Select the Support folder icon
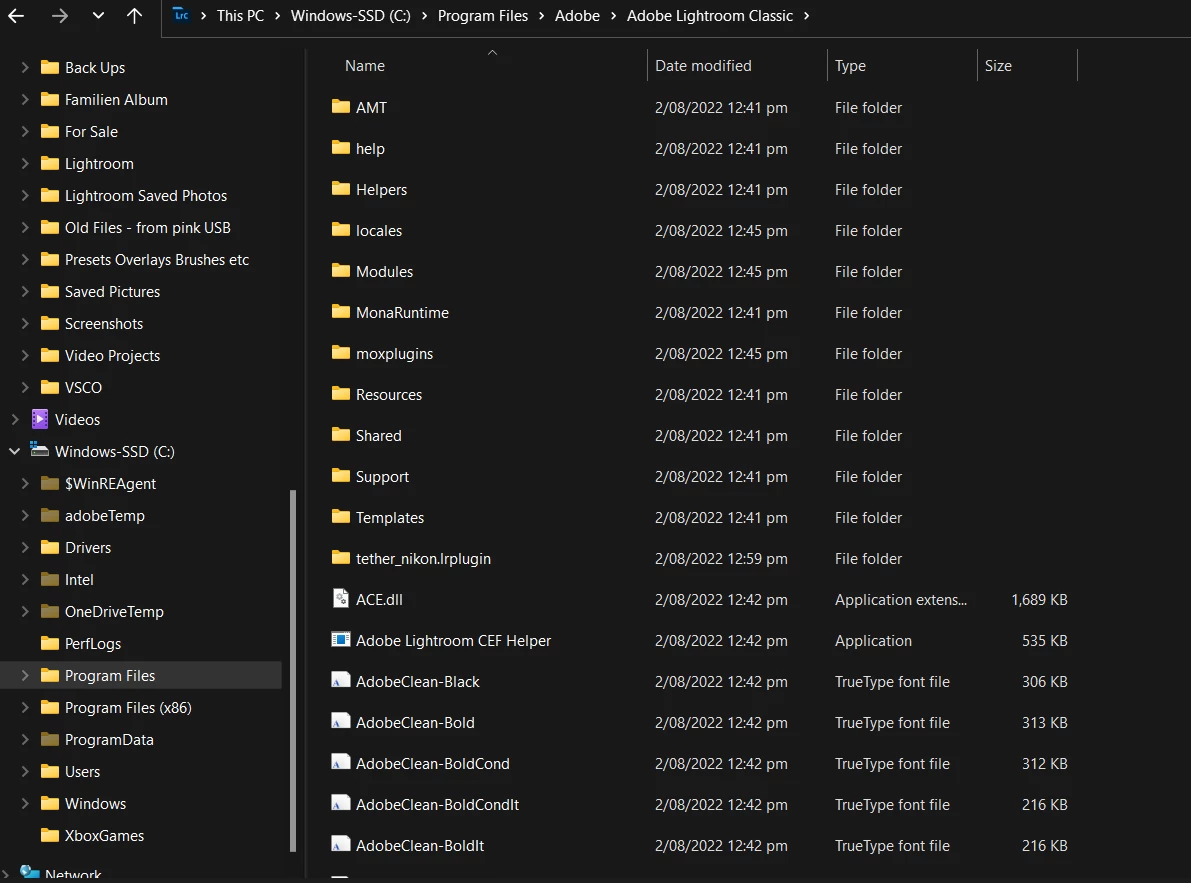This screenshot has height=883, width=1191. [x=341, y=475]
